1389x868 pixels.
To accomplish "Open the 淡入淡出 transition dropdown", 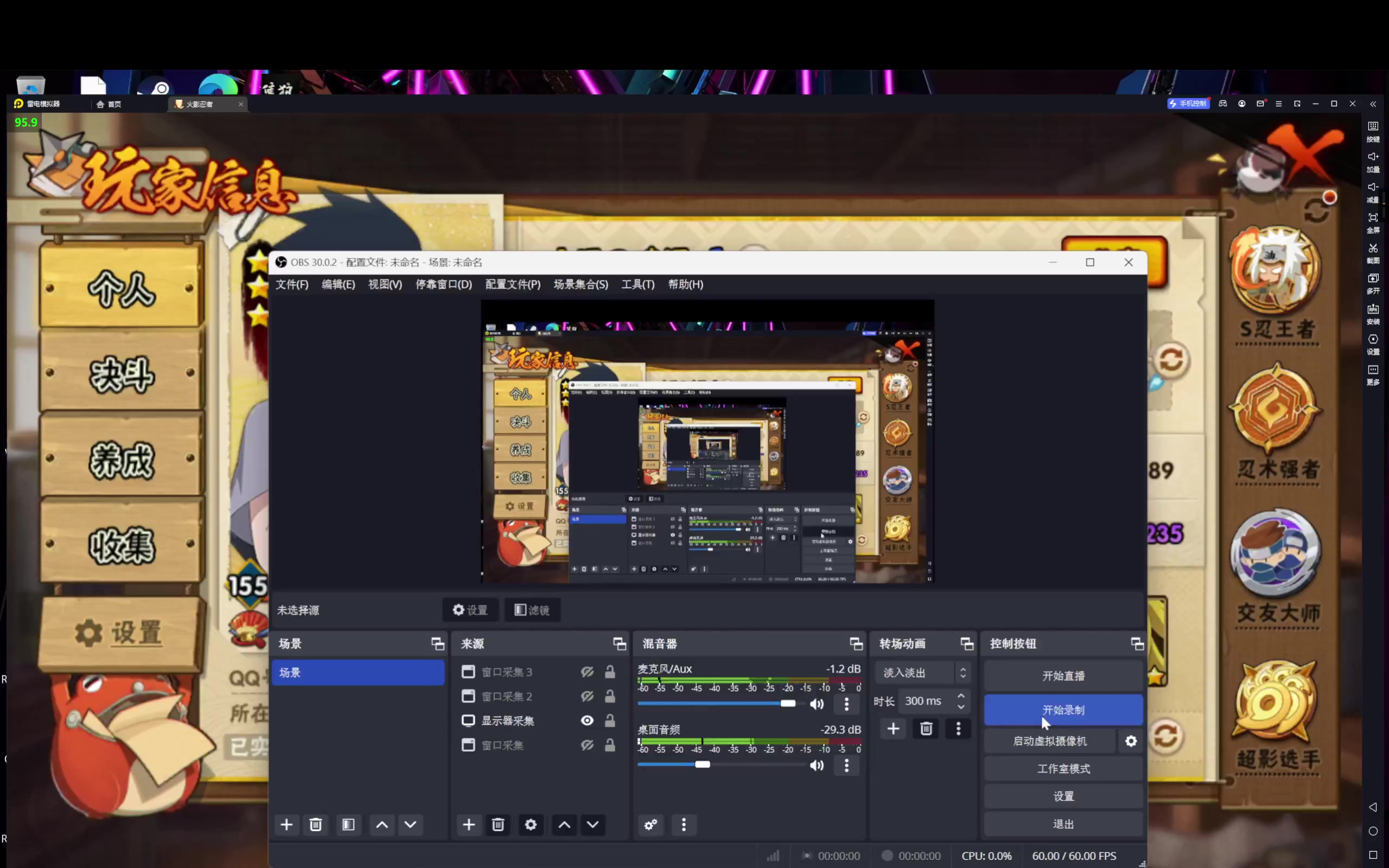I will point(923,673).
